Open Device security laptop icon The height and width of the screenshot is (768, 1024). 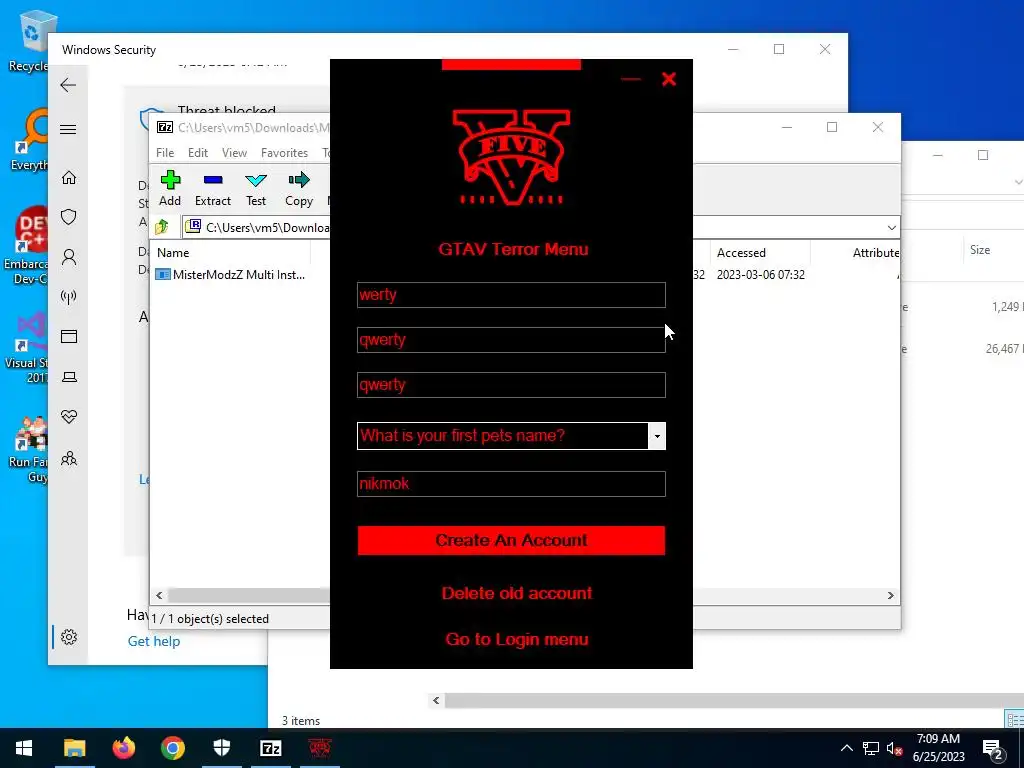(69, 377)
